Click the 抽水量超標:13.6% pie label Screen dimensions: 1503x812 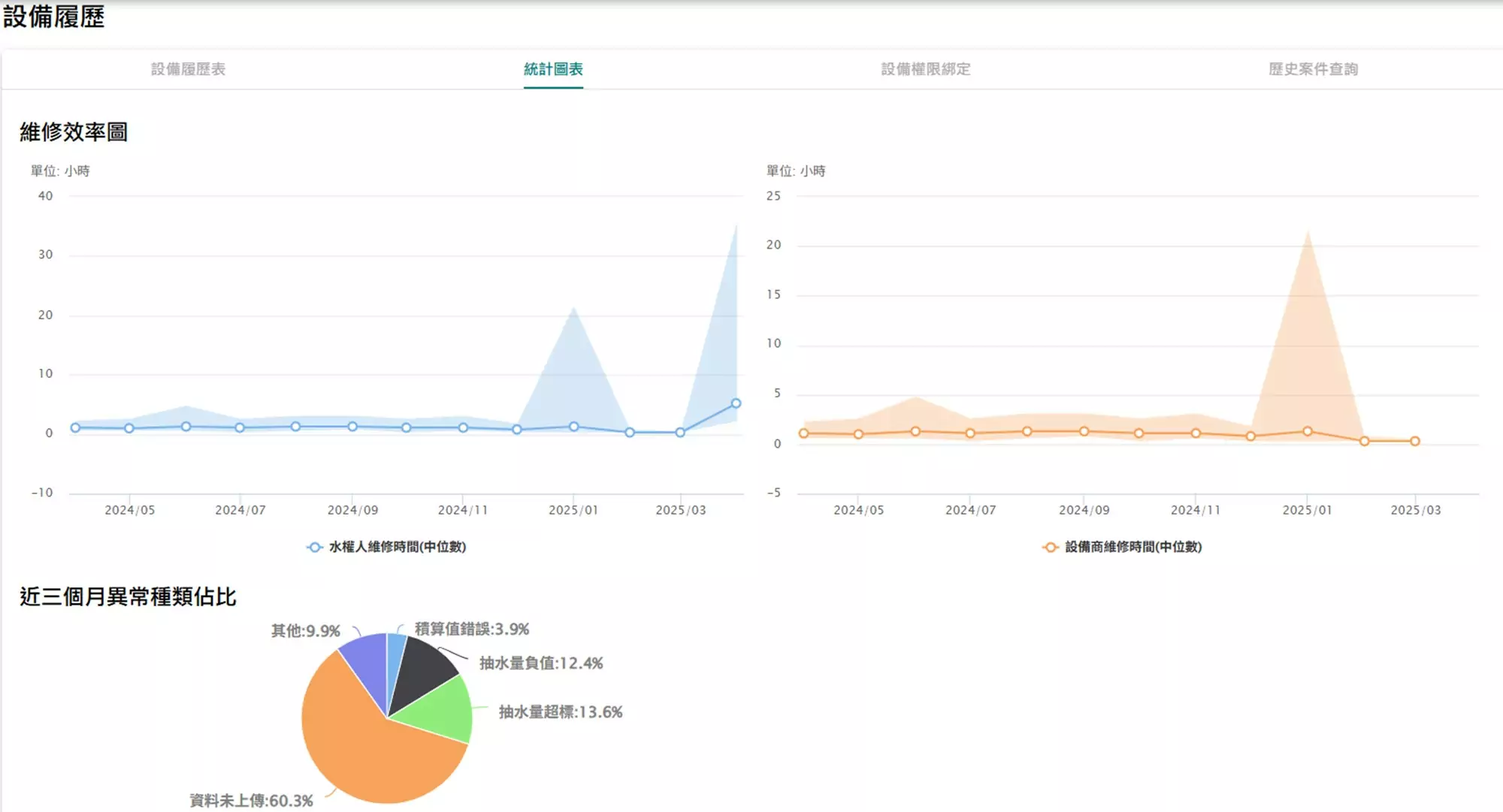coord(561,712)
